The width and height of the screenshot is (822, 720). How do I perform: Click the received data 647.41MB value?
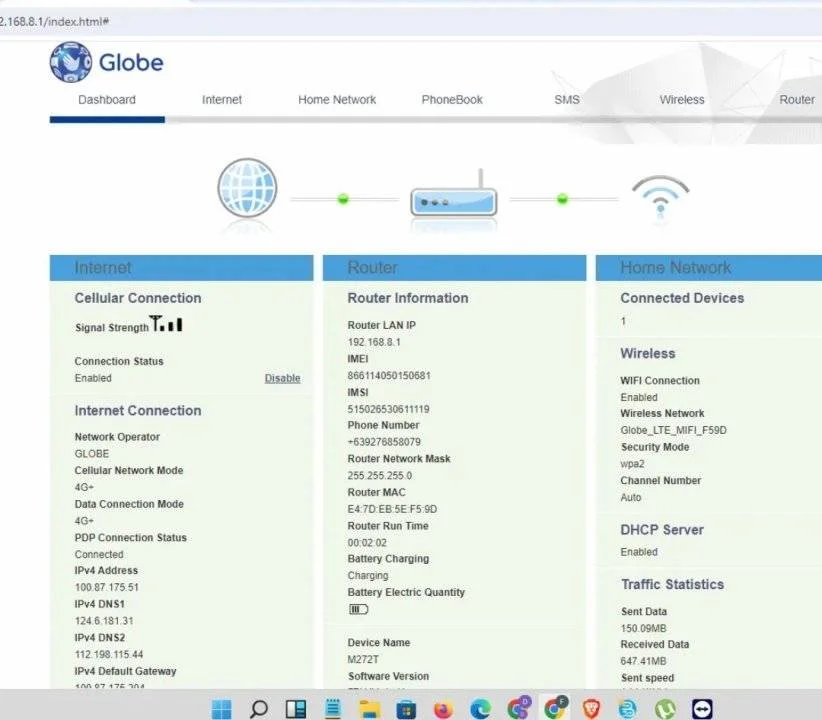pos(643,661)
